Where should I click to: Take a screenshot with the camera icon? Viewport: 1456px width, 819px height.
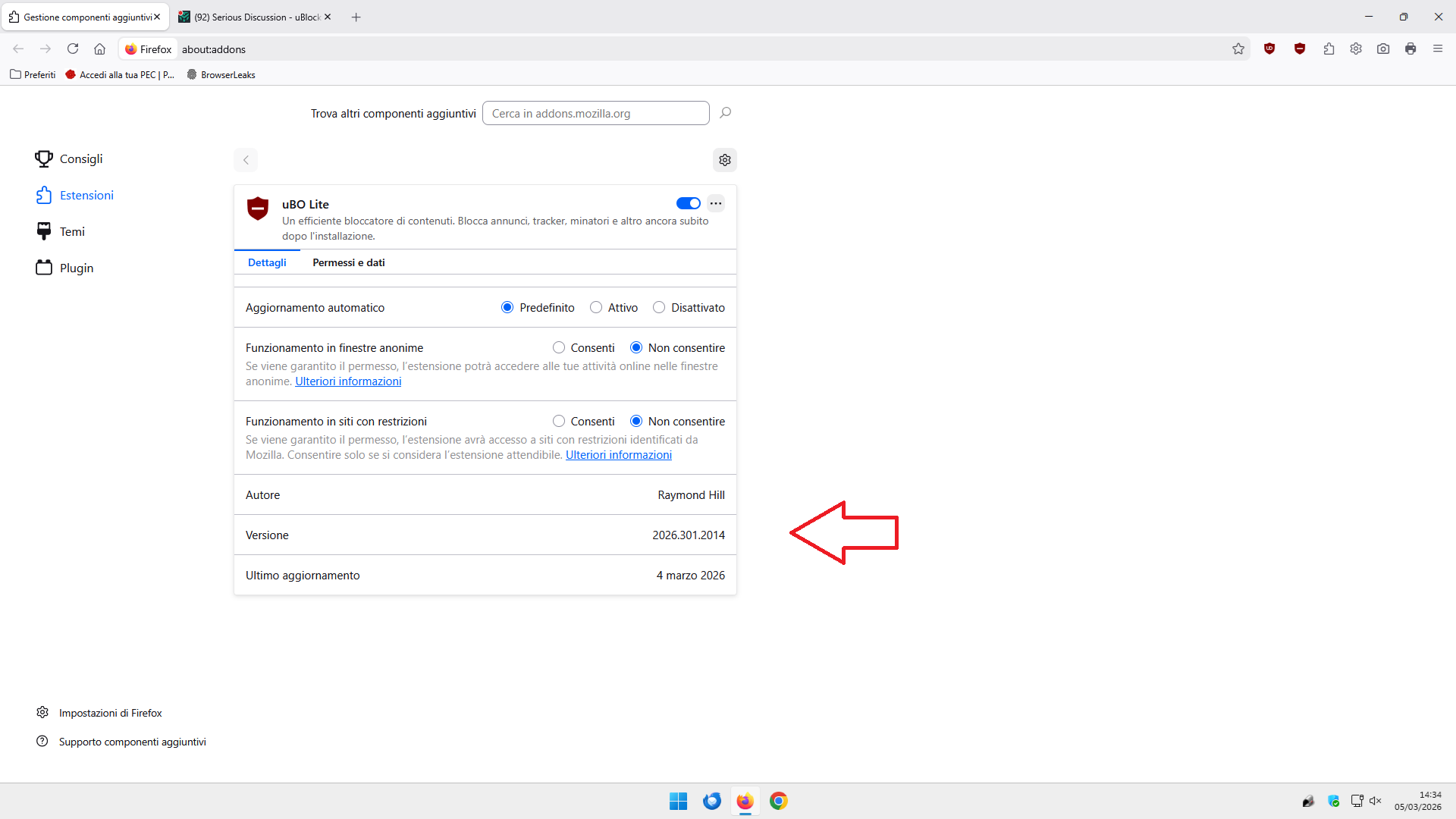pyautogui.click(x=1383, y=49)
